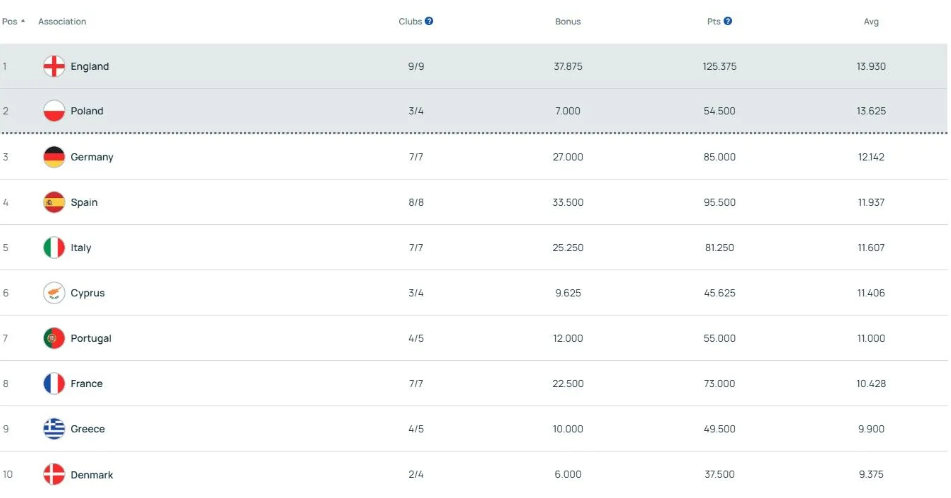
Task: Open the Pts column info icon
Action: [x=728, y=21]
